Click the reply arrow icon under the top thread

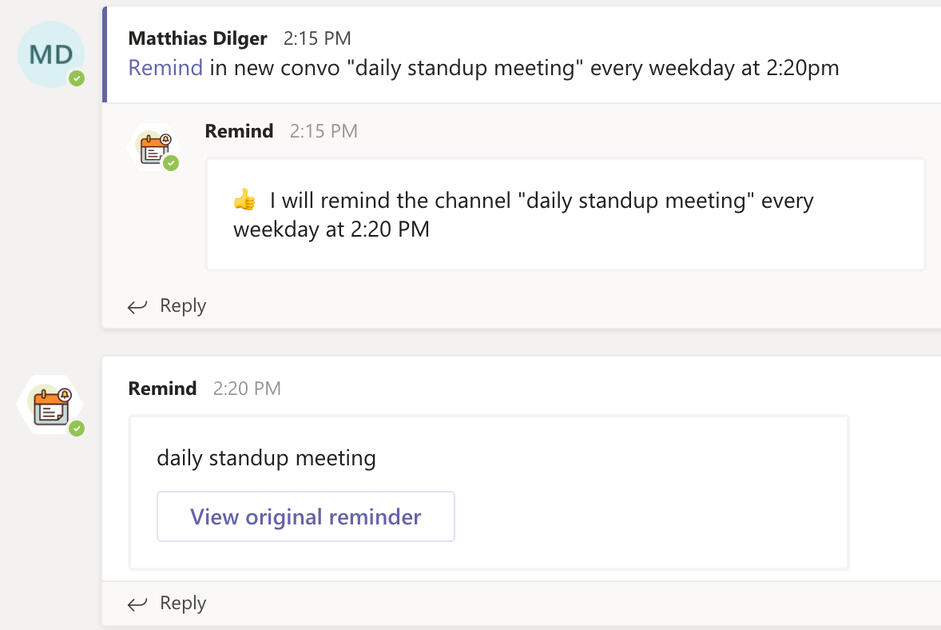pyautogui.click(x=138, y=306)
